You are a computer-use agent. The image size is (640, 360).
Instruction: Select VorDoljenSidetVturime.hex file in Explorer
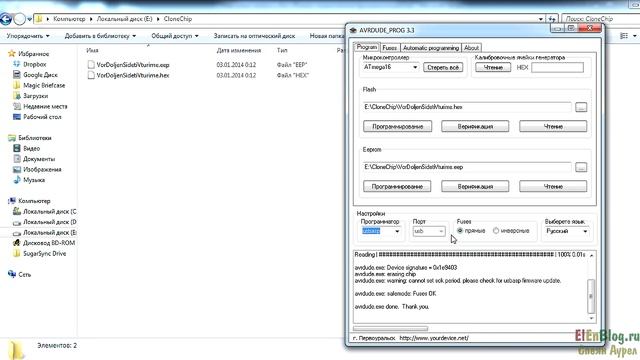pyautogui.click(x=128, y=76)
